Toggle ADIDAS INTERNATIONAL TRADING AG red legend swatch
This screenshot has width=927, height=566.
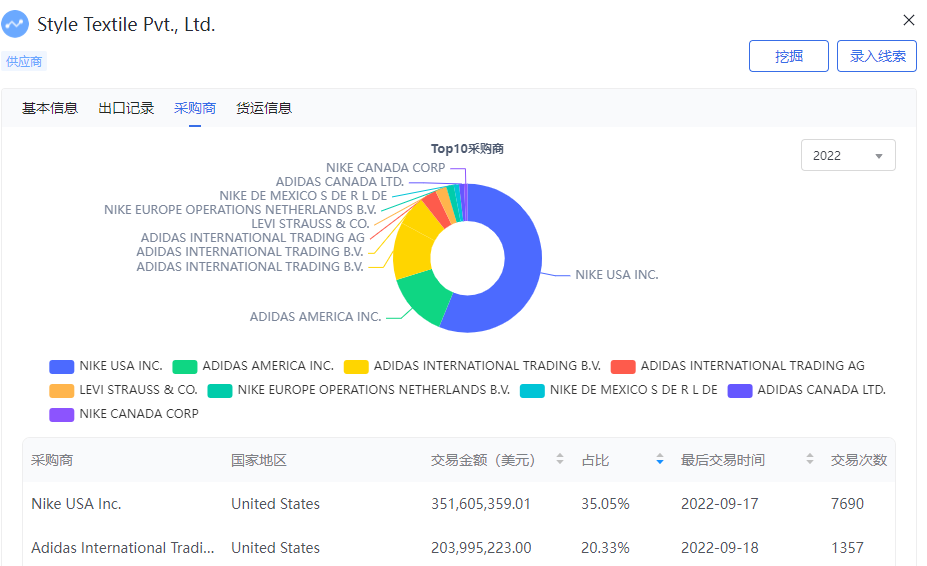623,367
